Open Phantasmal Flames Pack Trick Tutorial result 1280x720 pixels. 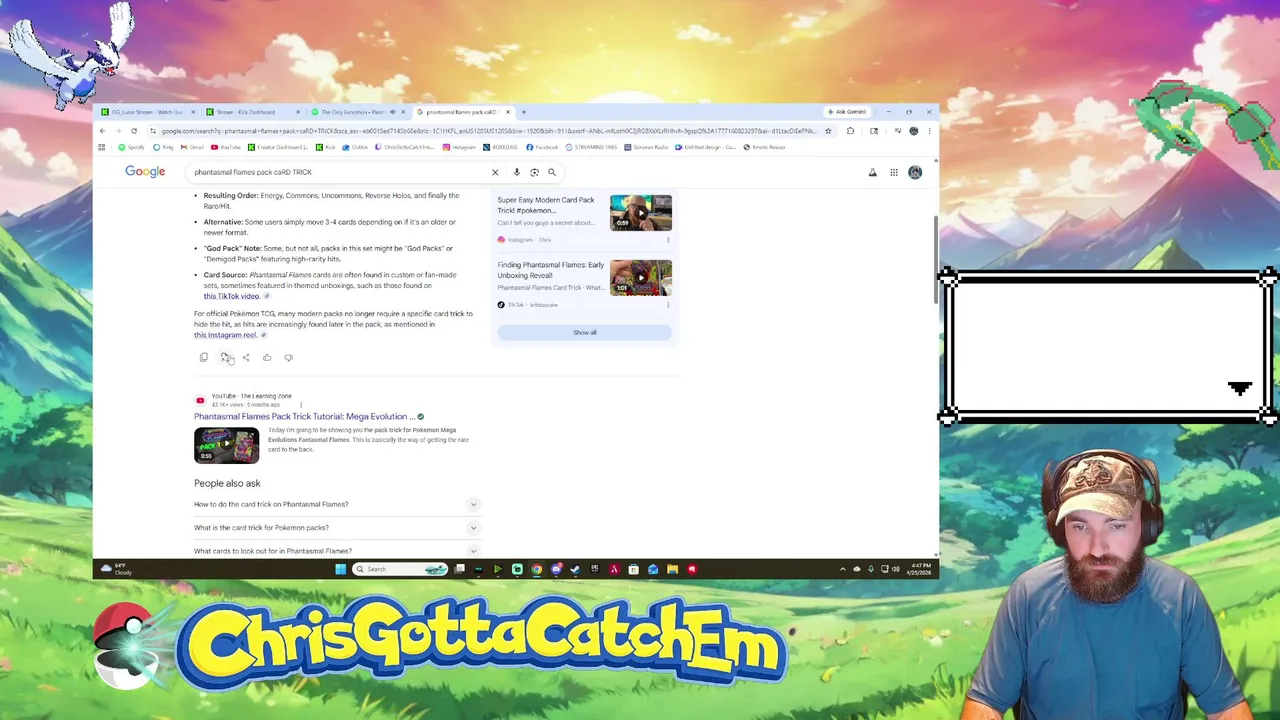(x=304, y=416)
